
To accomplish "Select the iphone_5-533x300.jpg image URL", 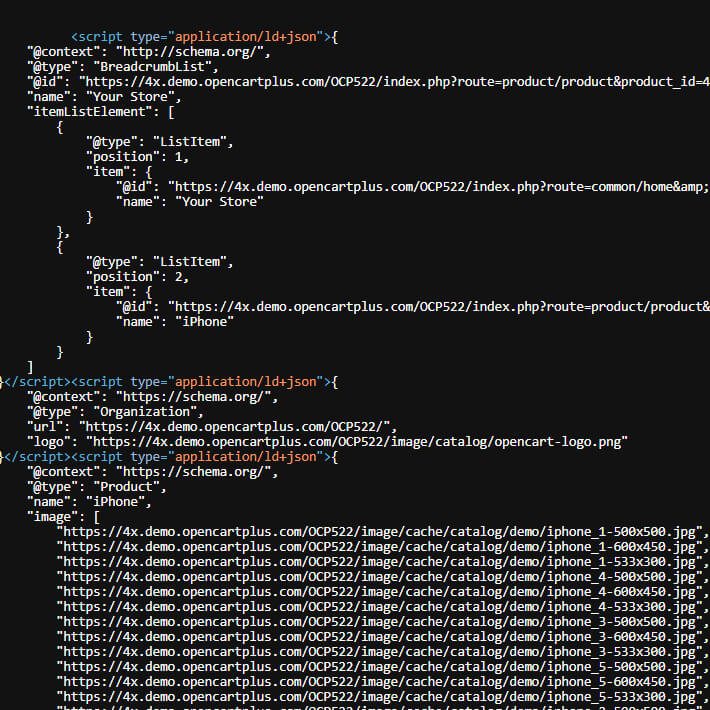I will click(x=383, y=696).
